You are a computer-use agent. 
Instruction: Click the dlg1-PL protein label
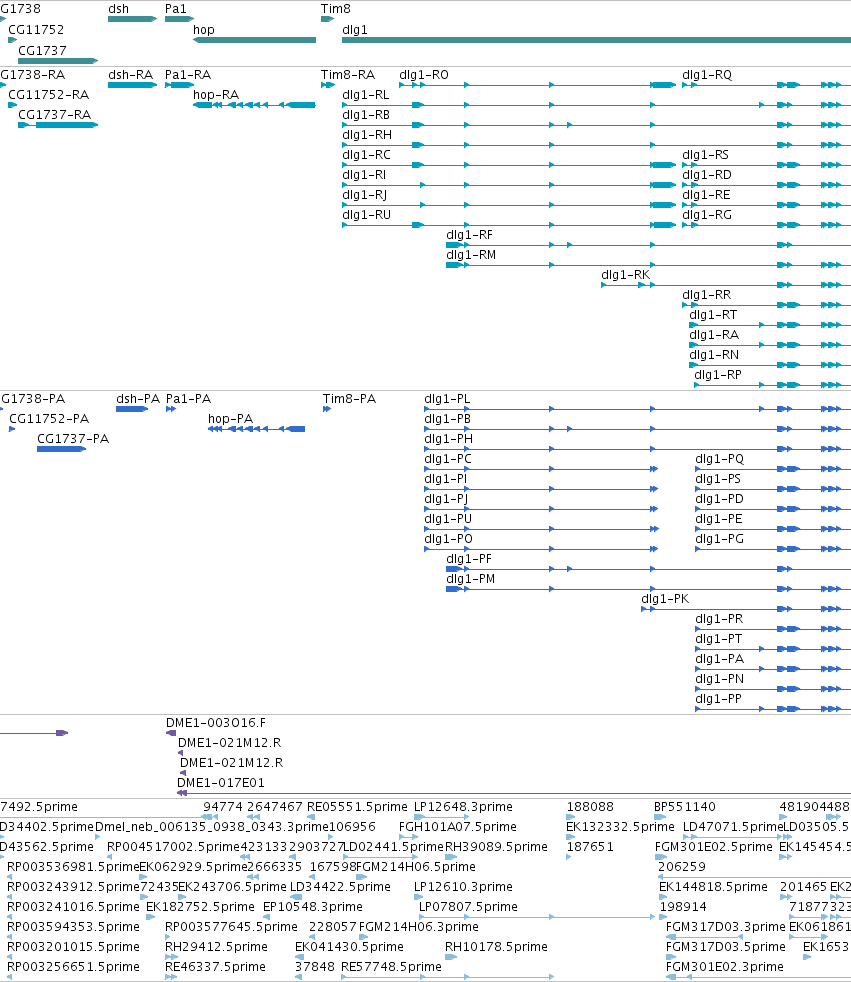click(x=447, y=399)
